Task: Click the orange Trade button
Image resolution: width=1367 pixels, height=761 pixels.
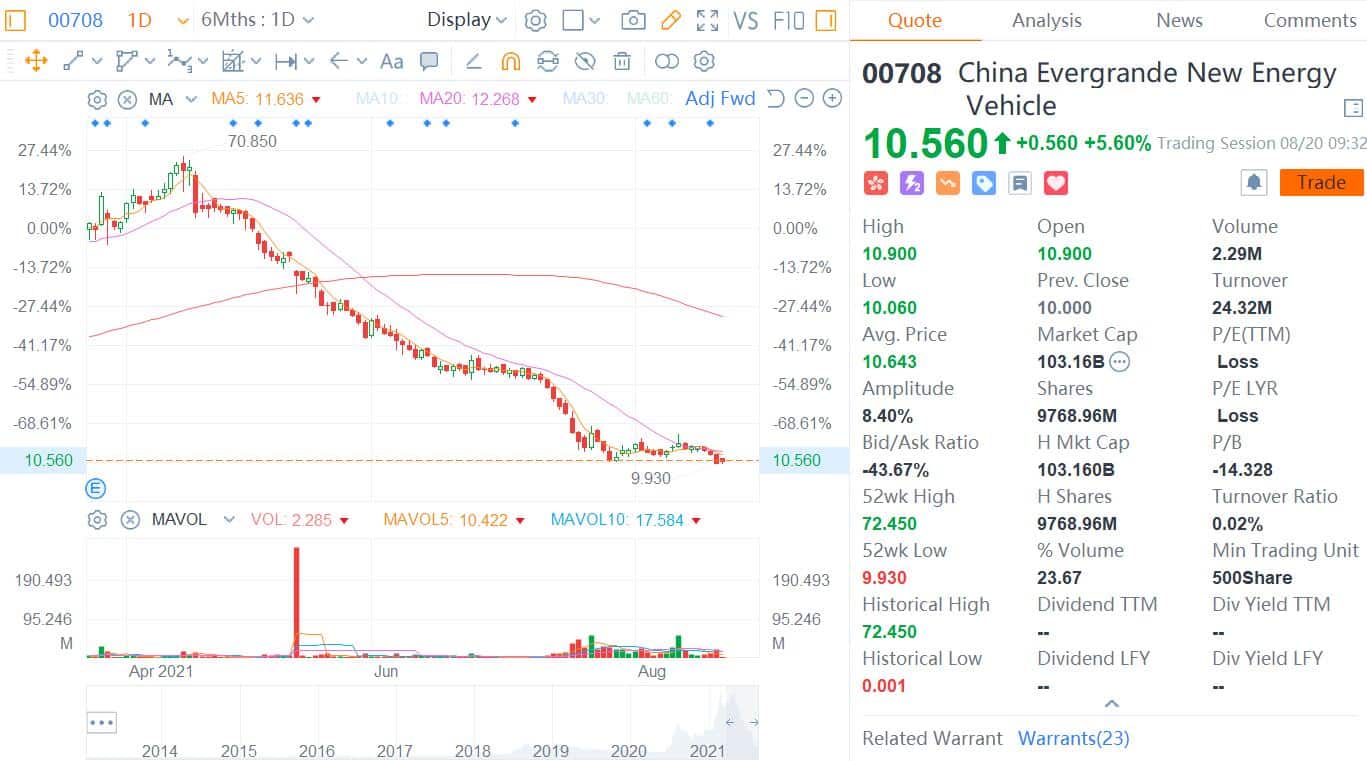Action: coord(1320,182)
